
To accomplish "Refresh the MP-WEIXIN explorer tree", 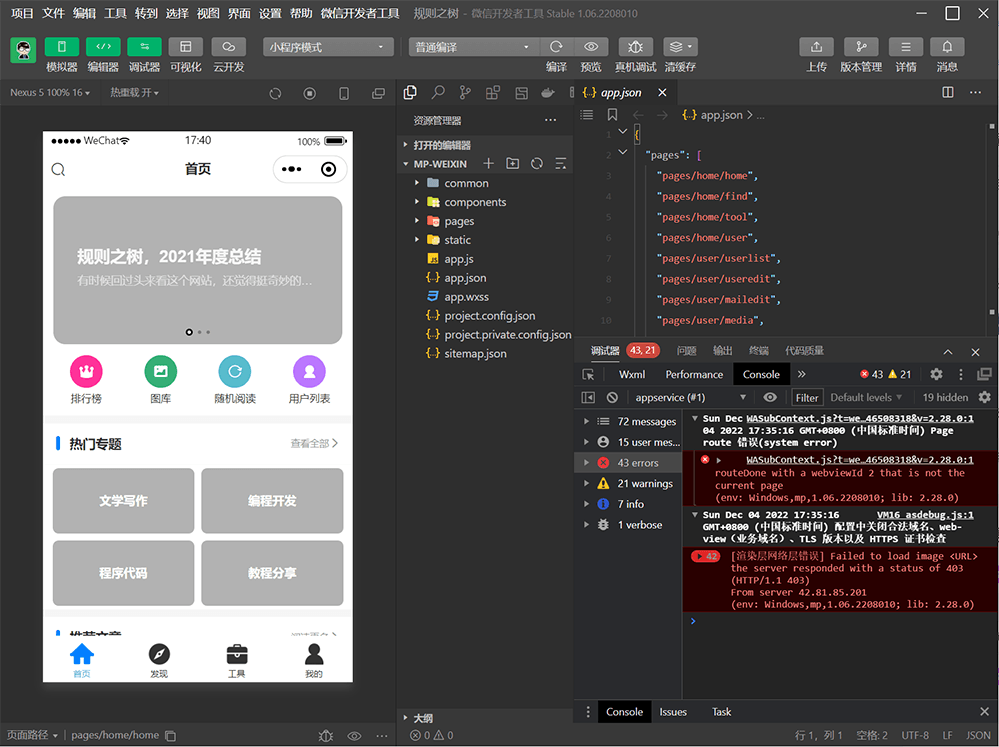I will pos(537,163).
